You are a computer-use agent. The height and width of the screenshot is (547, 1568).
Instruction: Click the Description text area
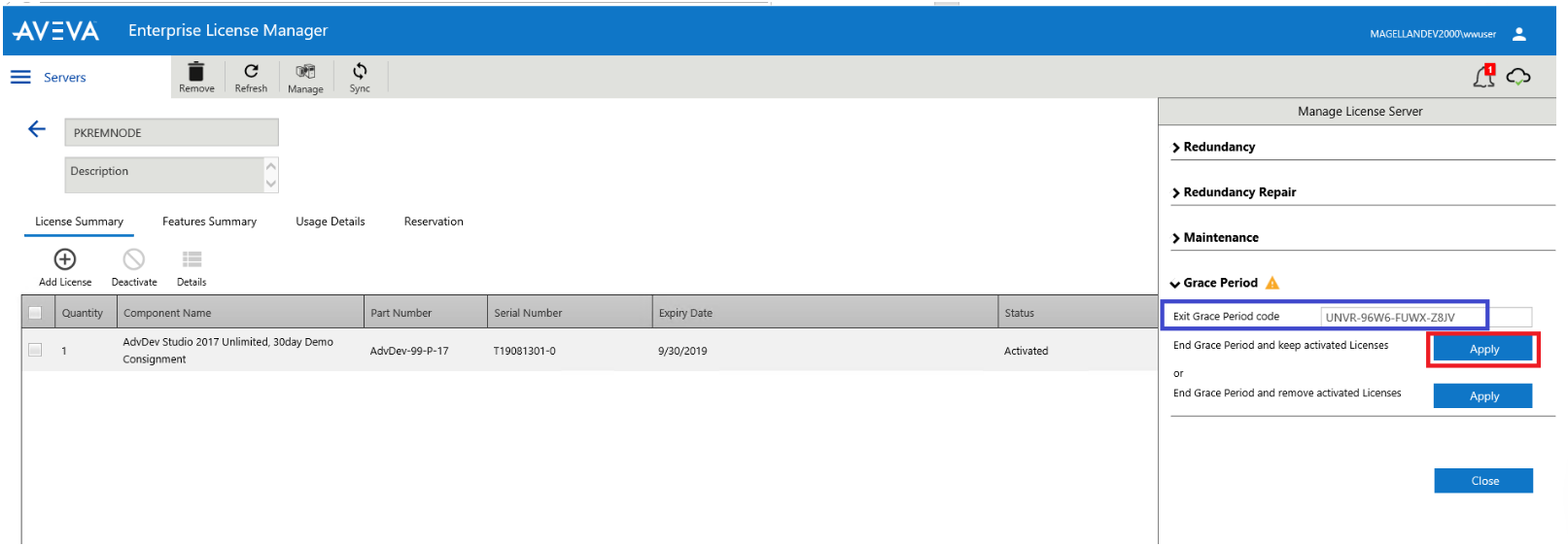coord(165,175)
